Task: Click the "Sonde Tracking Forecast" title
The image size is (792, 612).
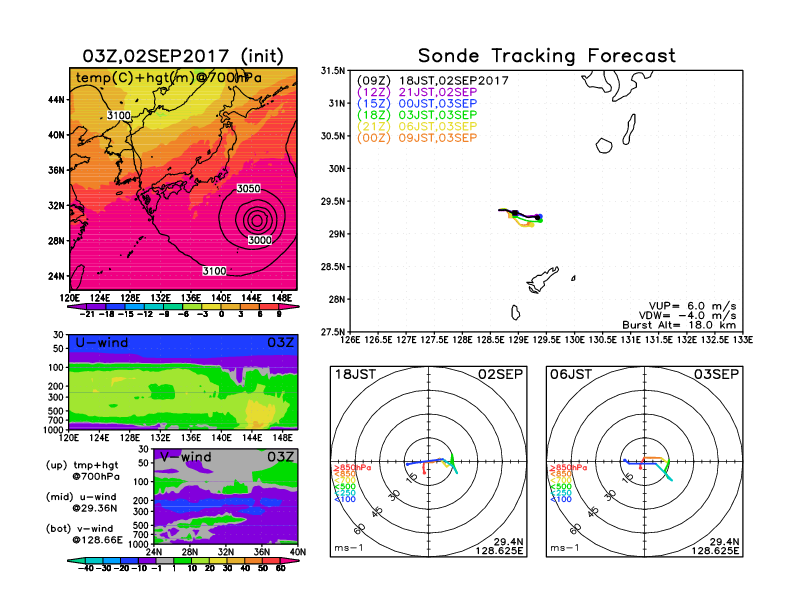Action: coord(547,56)
